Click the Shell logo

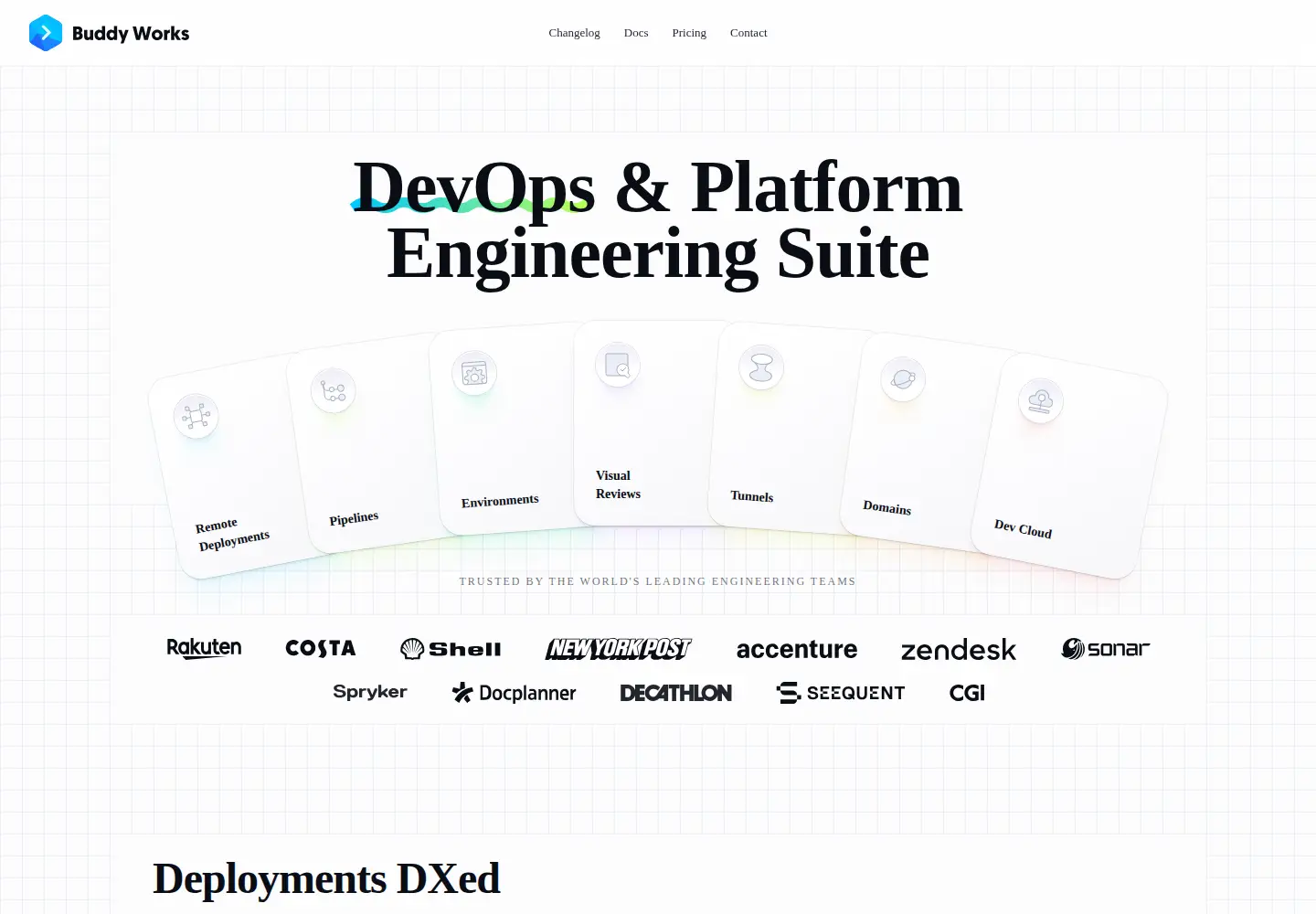pyautogui.click(x=451, y=649)
